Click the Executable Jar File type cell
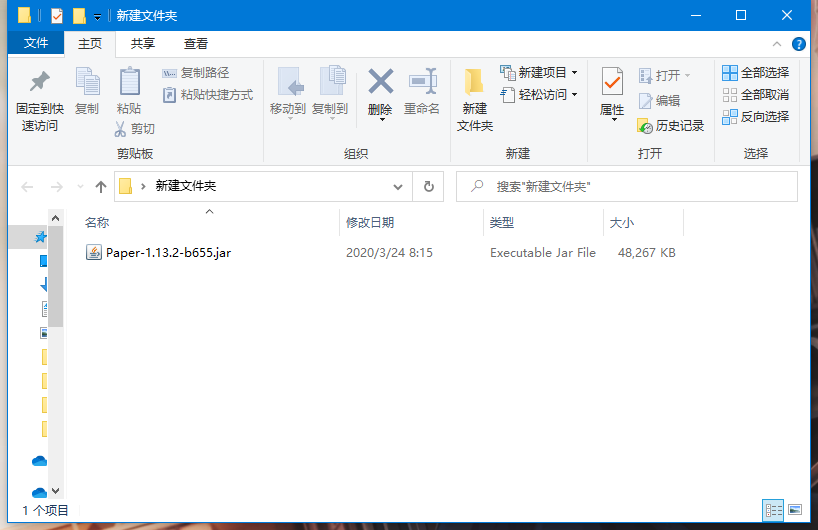Screen dimensions: 818x530 click(x=543, y=253)
